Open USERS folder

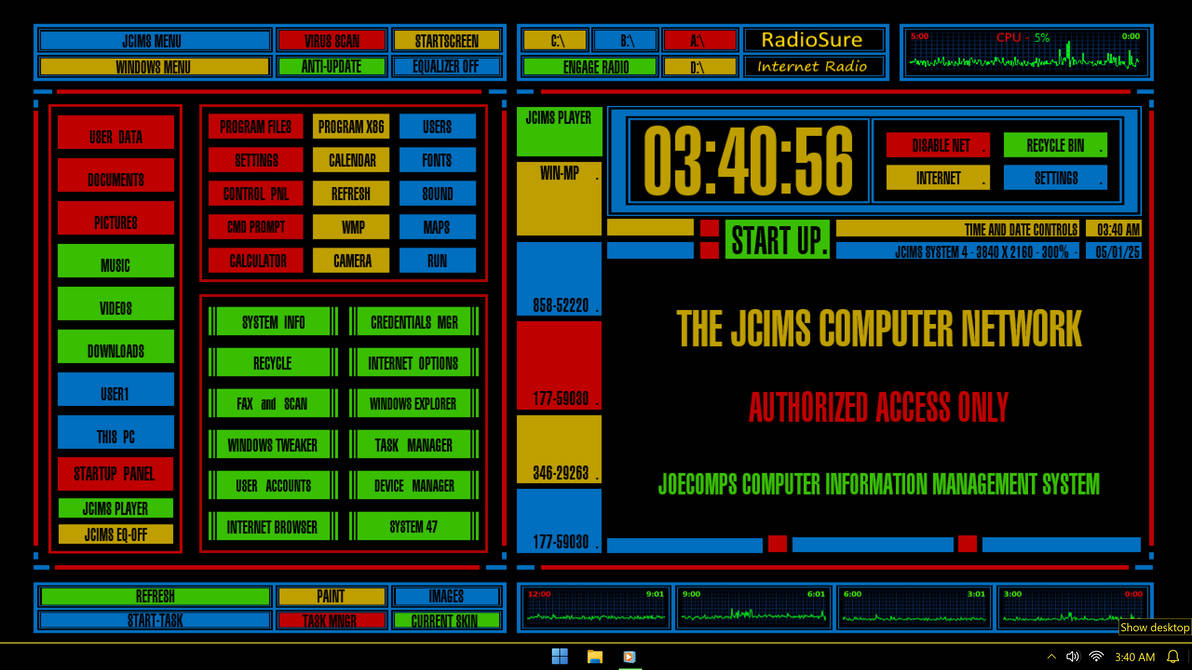click(x=437, y=127)
